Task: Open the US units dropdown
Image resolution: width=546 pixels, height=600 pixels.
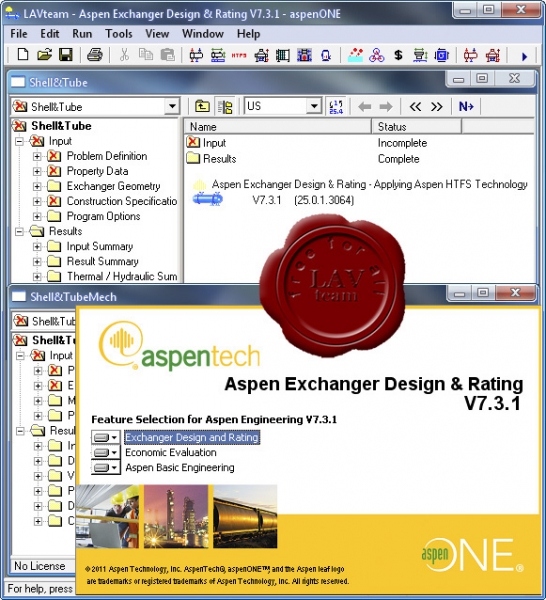Action: point(314,106)
